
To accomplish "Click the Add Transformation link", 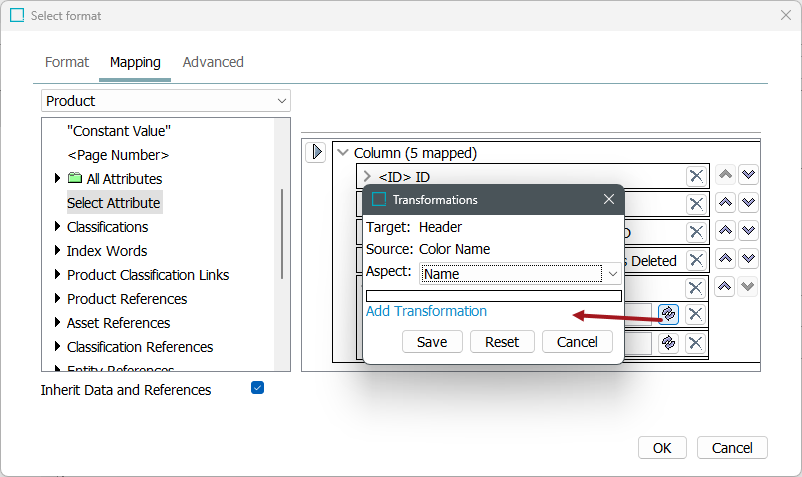I will (x=426, y=311).
